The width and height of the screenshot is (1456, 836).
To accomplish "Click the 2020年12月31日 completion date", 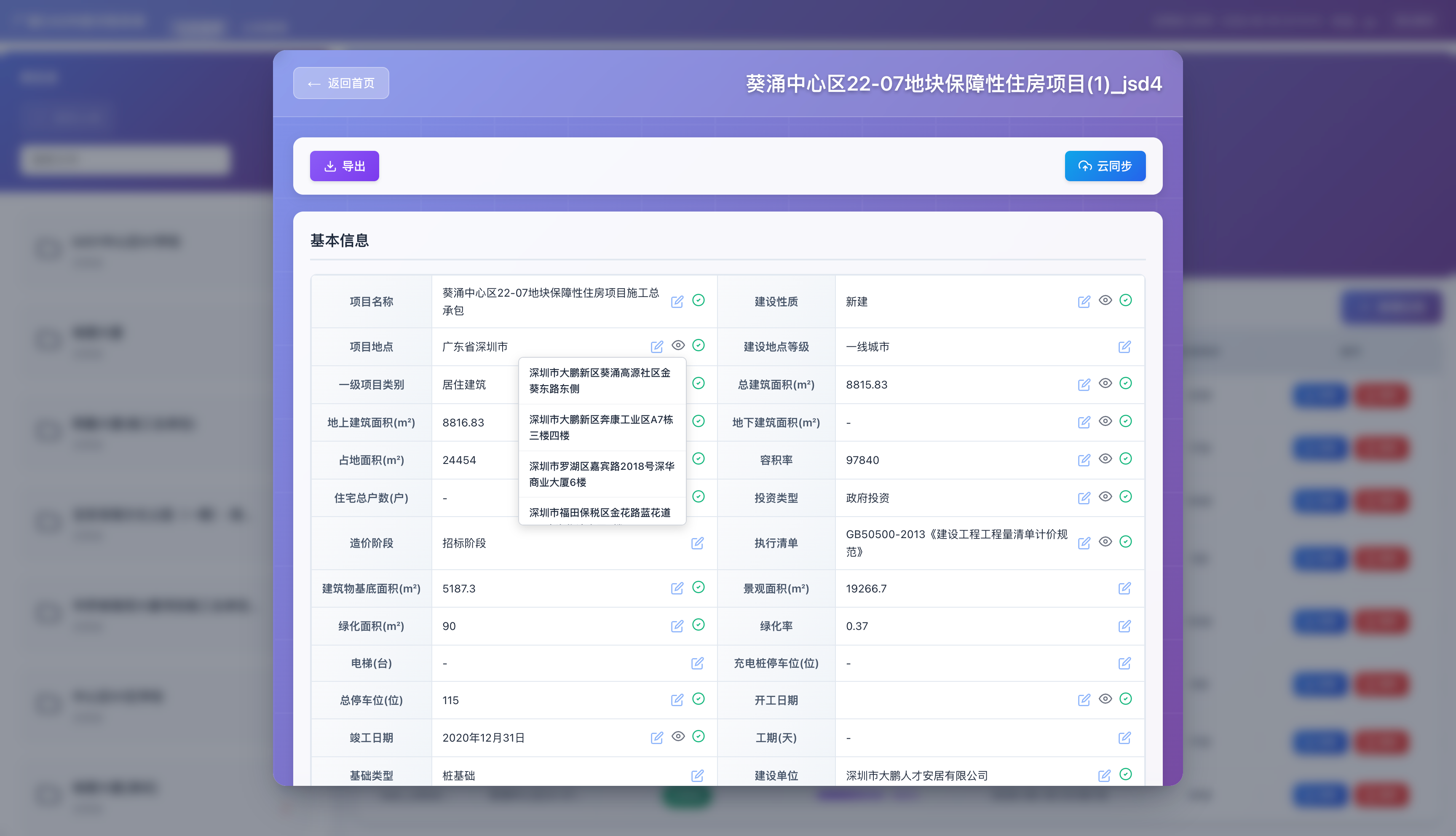I will click(483, 738).
